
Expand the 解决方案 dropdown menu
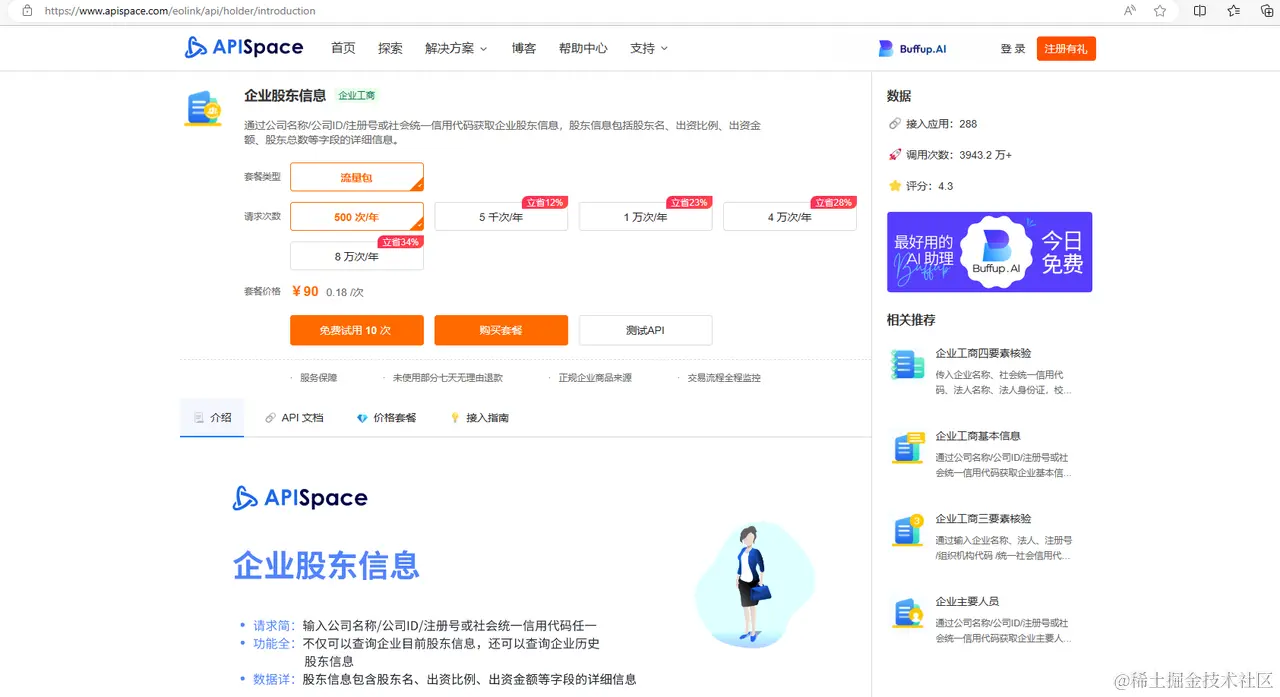pyautogui.click(x=456, y=48)
